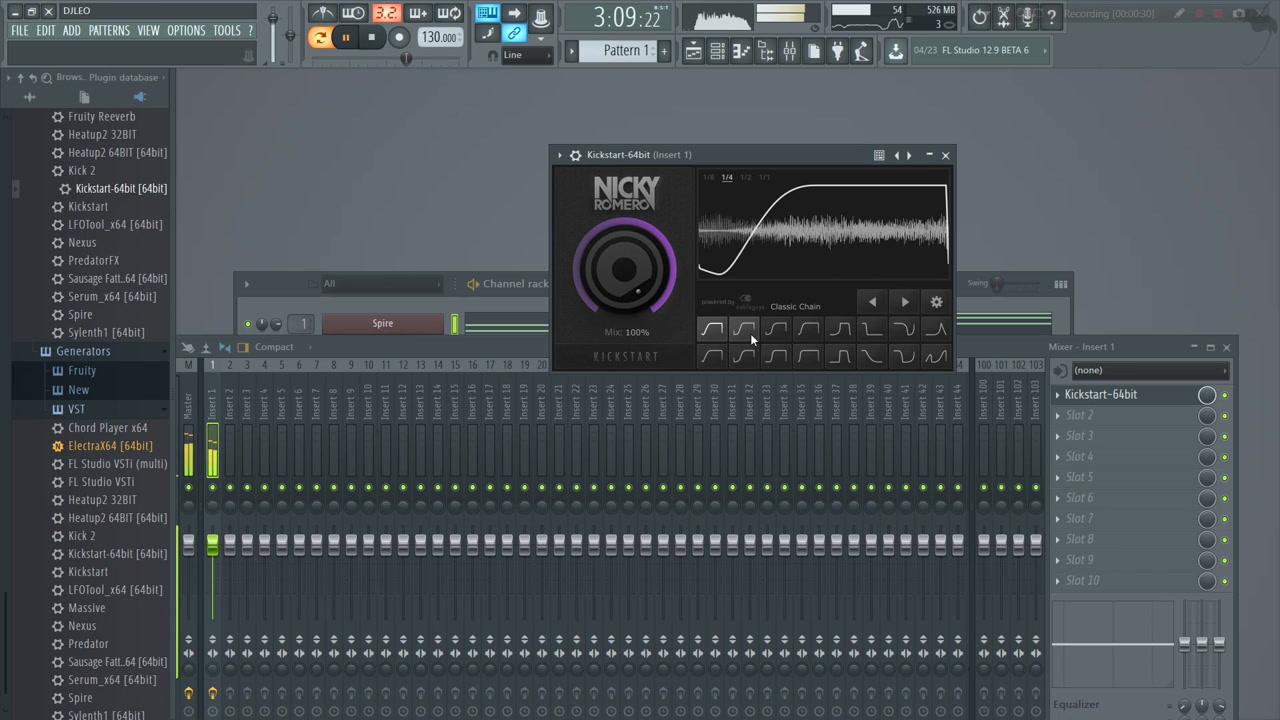
Task: Click the record button
Action: [398, 38]
